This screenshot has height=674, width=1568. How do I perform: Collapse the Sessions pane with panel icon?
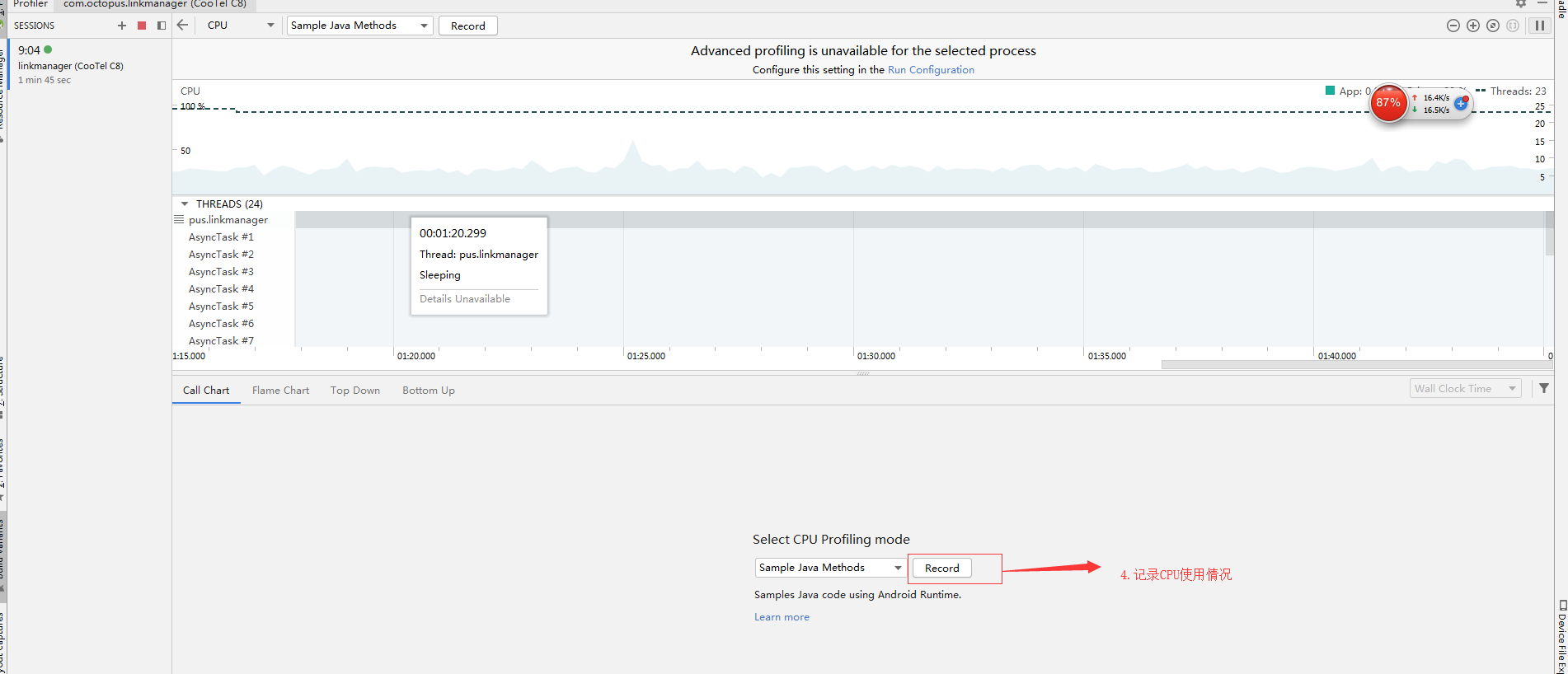coord(162,26)
